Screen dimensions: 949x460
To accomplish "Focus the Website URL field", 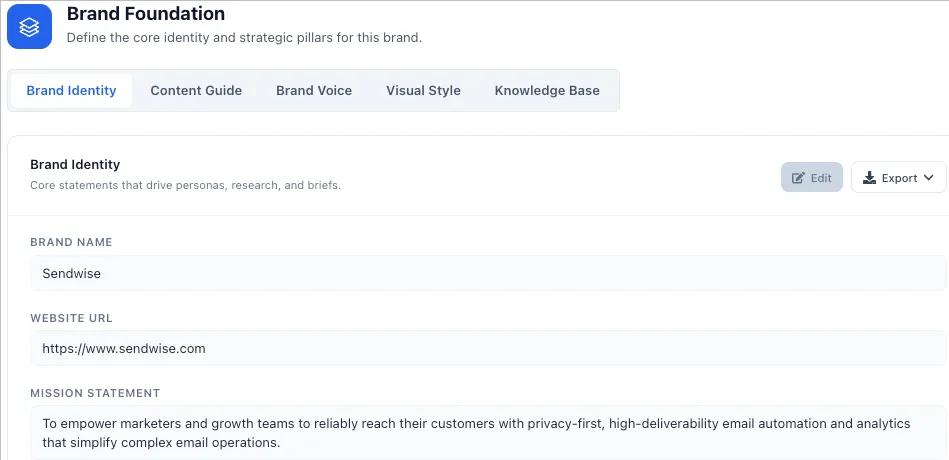I will tap(488, 348).
